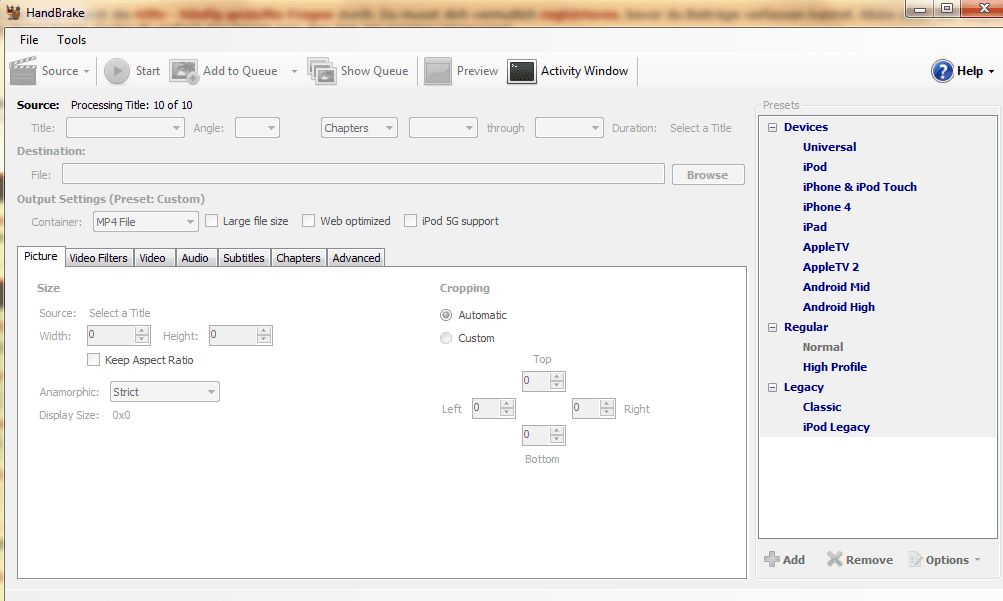Image resolution: width=1003 pixels, height=601 pixels.
Task: Switch to the Audio tab
Action: coord(195,258)
